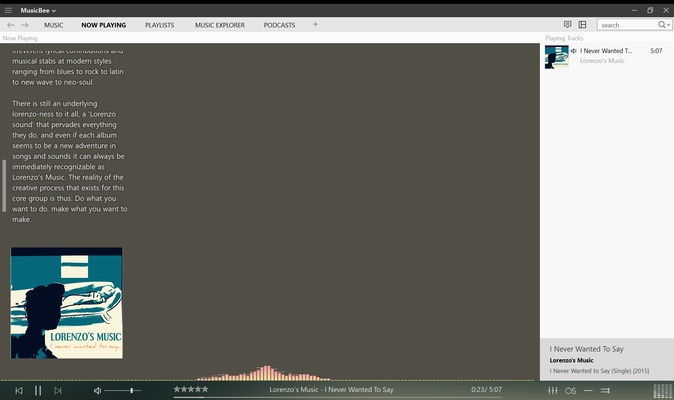This screenshot has height=400, width=674.
Task: Click the track title in player bar
Action: [331, 390]
